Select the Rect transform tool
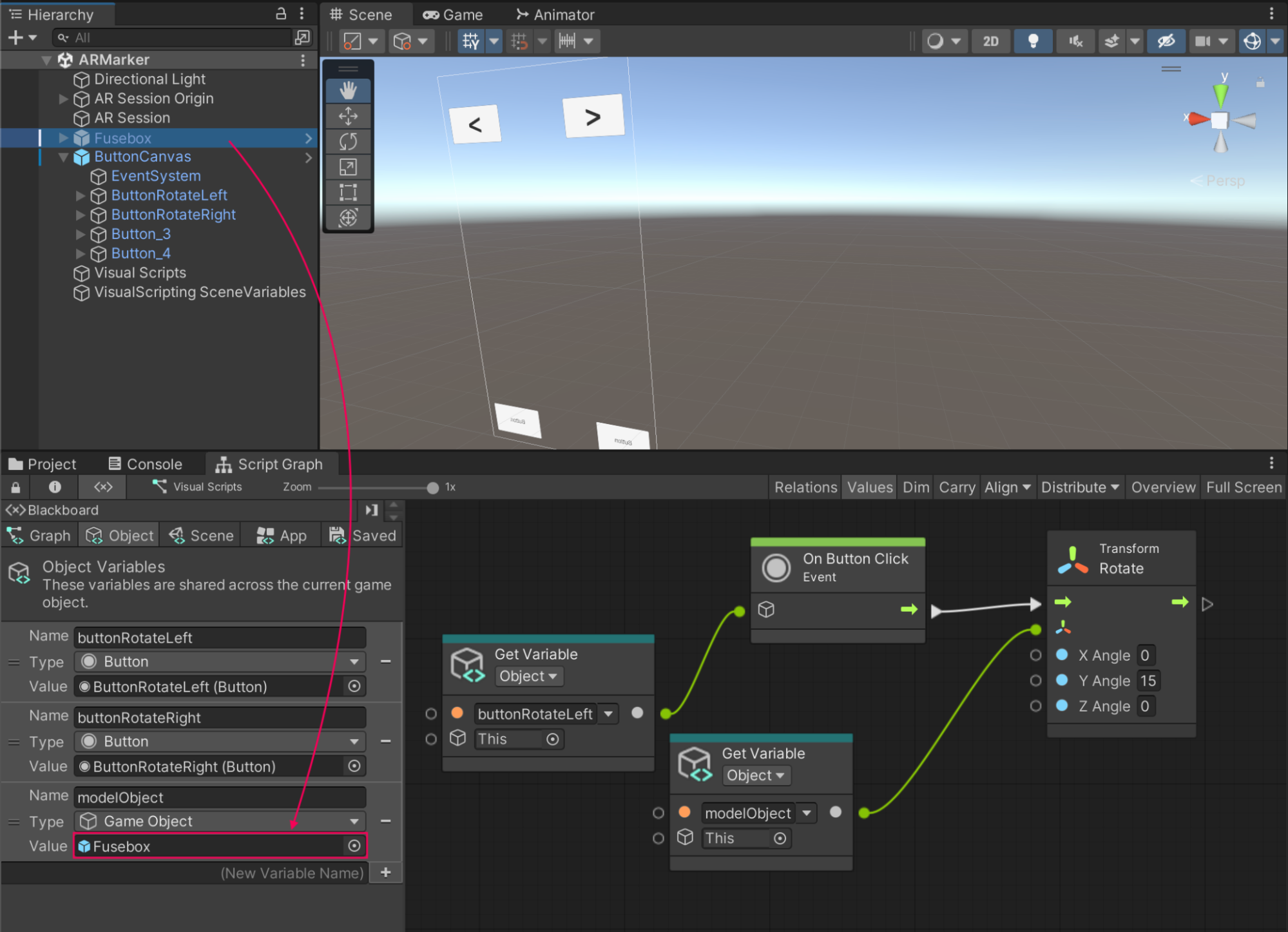 coord(348,192)
